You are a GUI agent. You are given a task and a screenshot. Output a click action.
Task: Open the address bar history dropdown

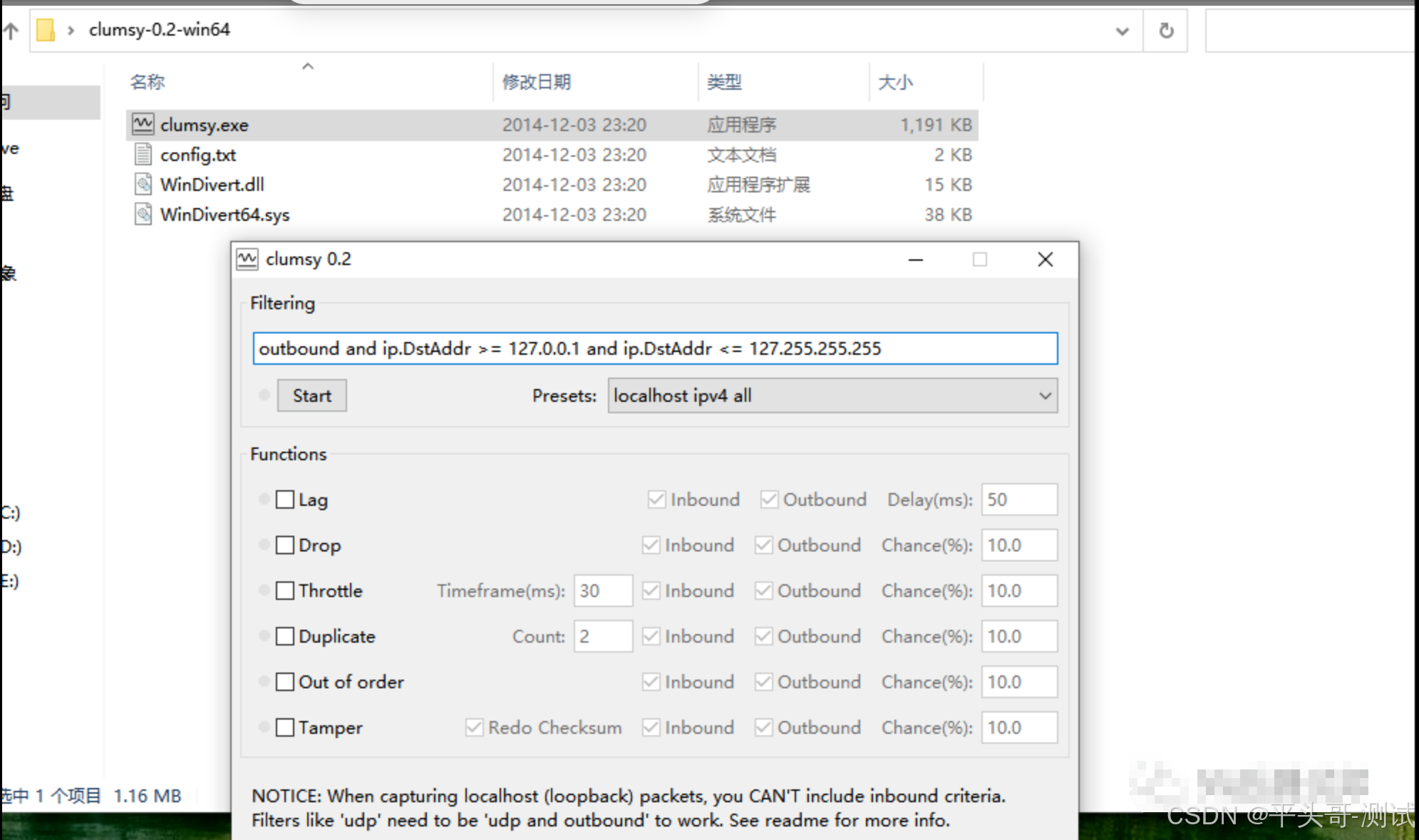[x=1123, y=31]
